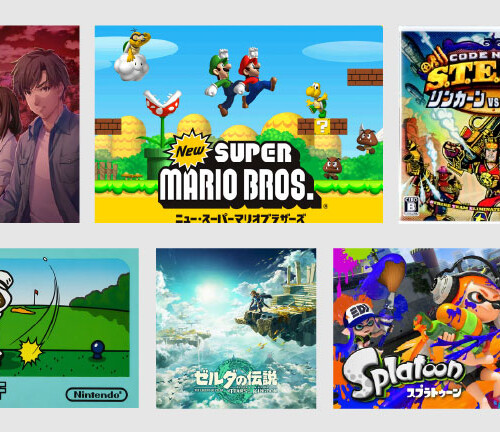Viewport: 500px width, 432px height.
Task: Open the retro Golf game tile
Action: pos(69,328)
